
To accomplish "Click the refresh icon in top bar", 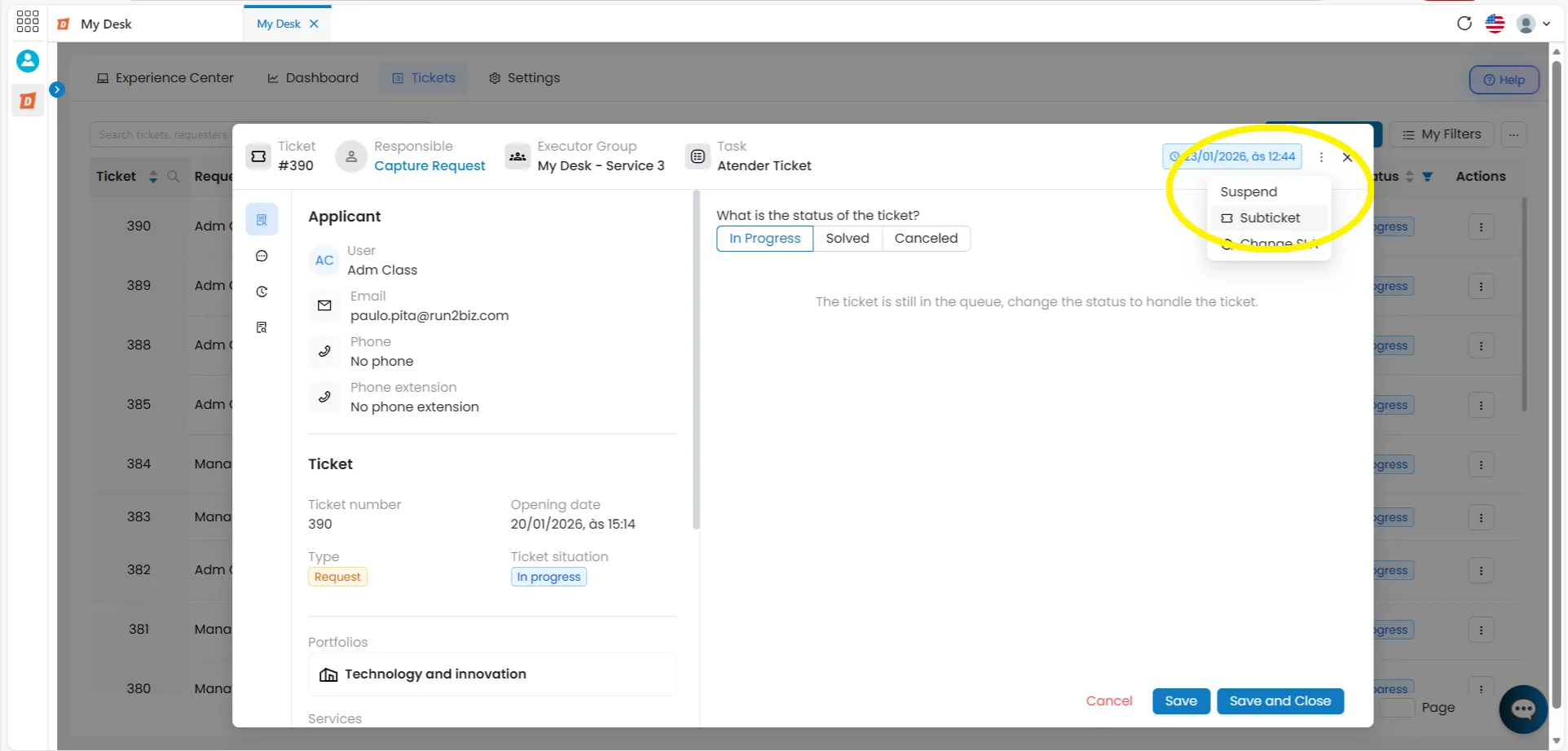I will (x=1464, y=24).
